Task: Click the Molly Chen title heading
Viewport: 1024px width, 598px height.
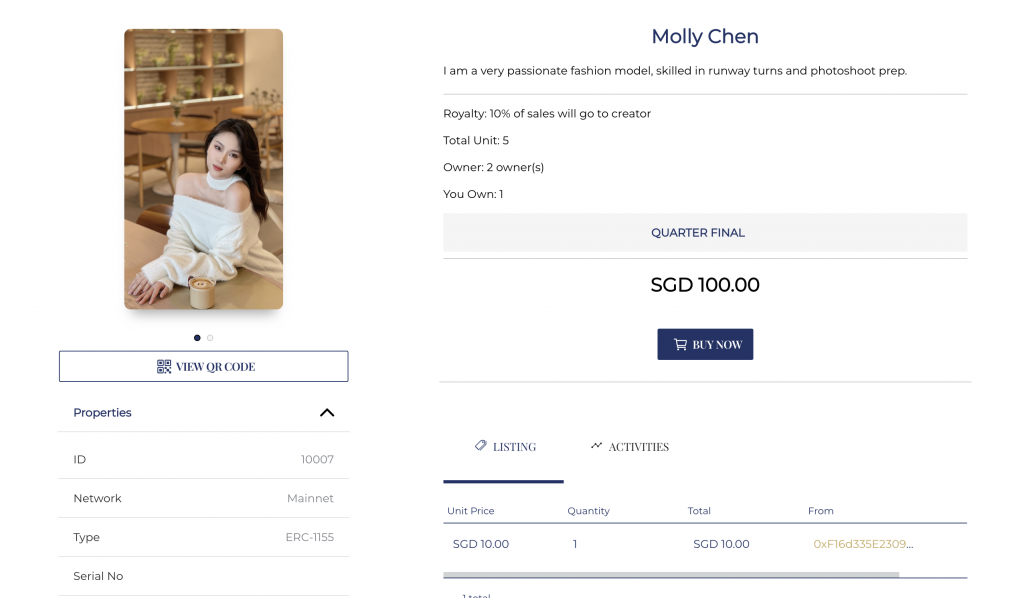Action: point(705,36)
